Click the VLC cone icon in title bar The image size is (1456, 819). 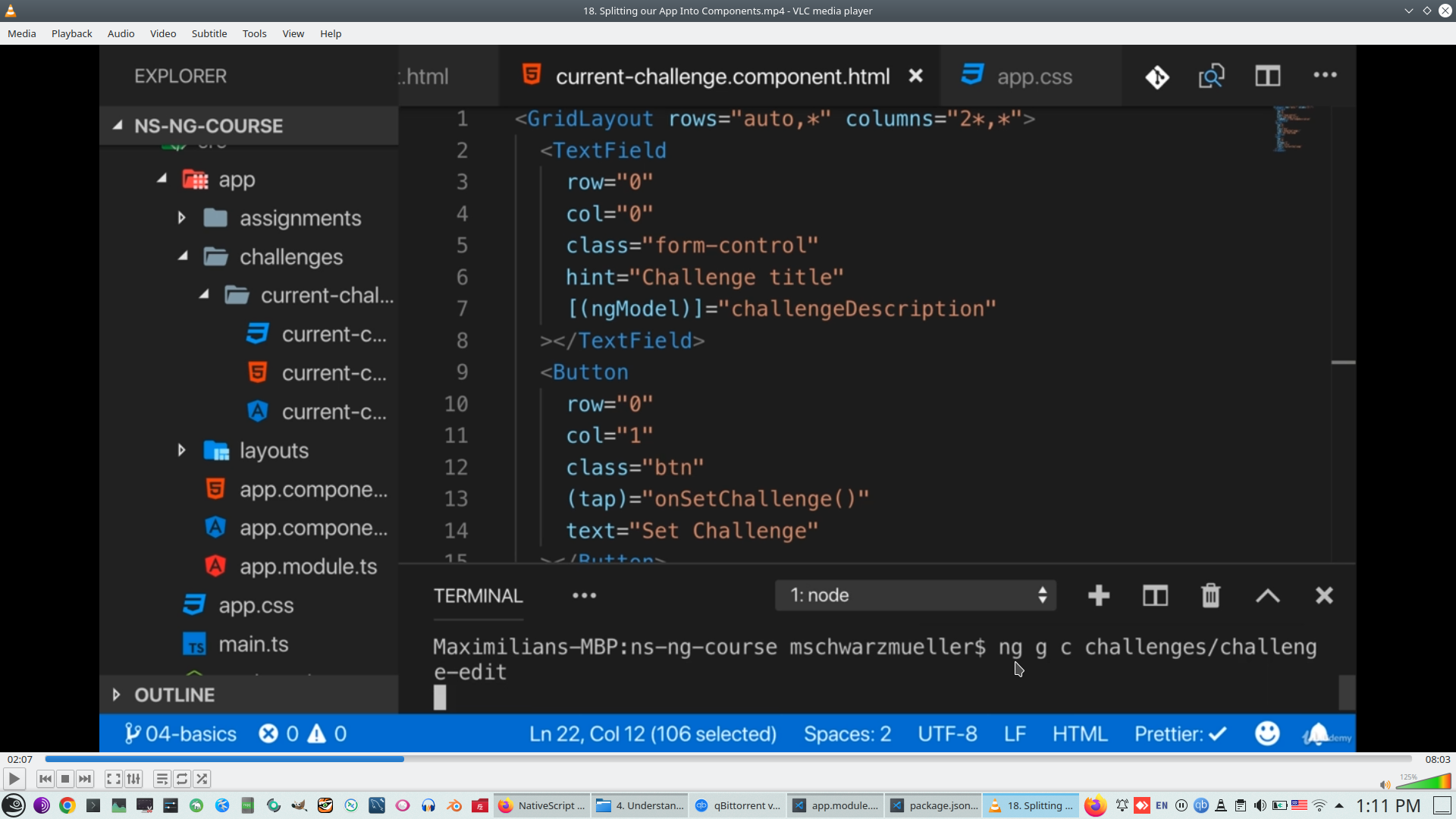[11, 11]
